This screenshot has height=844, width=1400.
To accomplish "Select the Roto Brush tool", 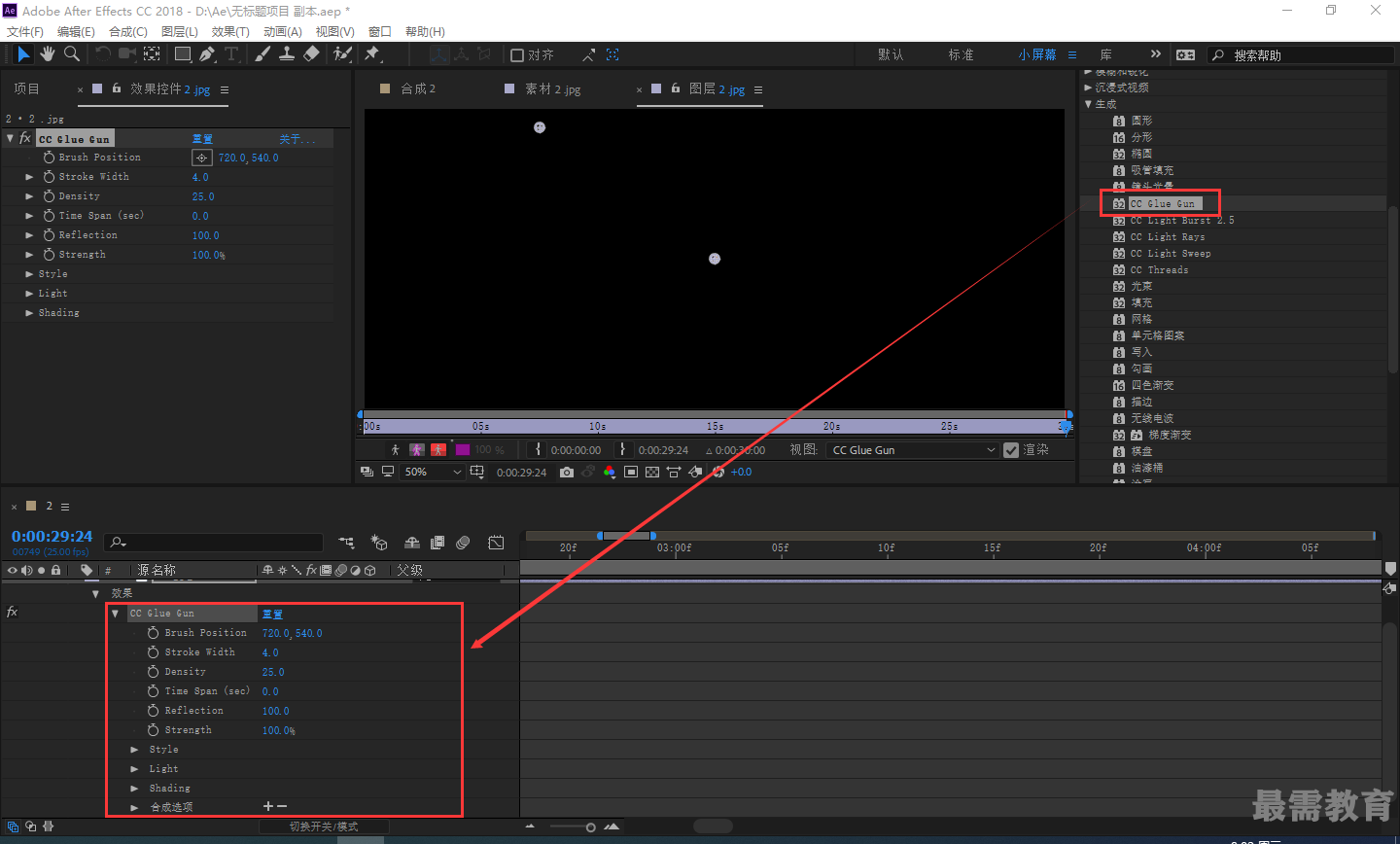I will click(342, 54).
